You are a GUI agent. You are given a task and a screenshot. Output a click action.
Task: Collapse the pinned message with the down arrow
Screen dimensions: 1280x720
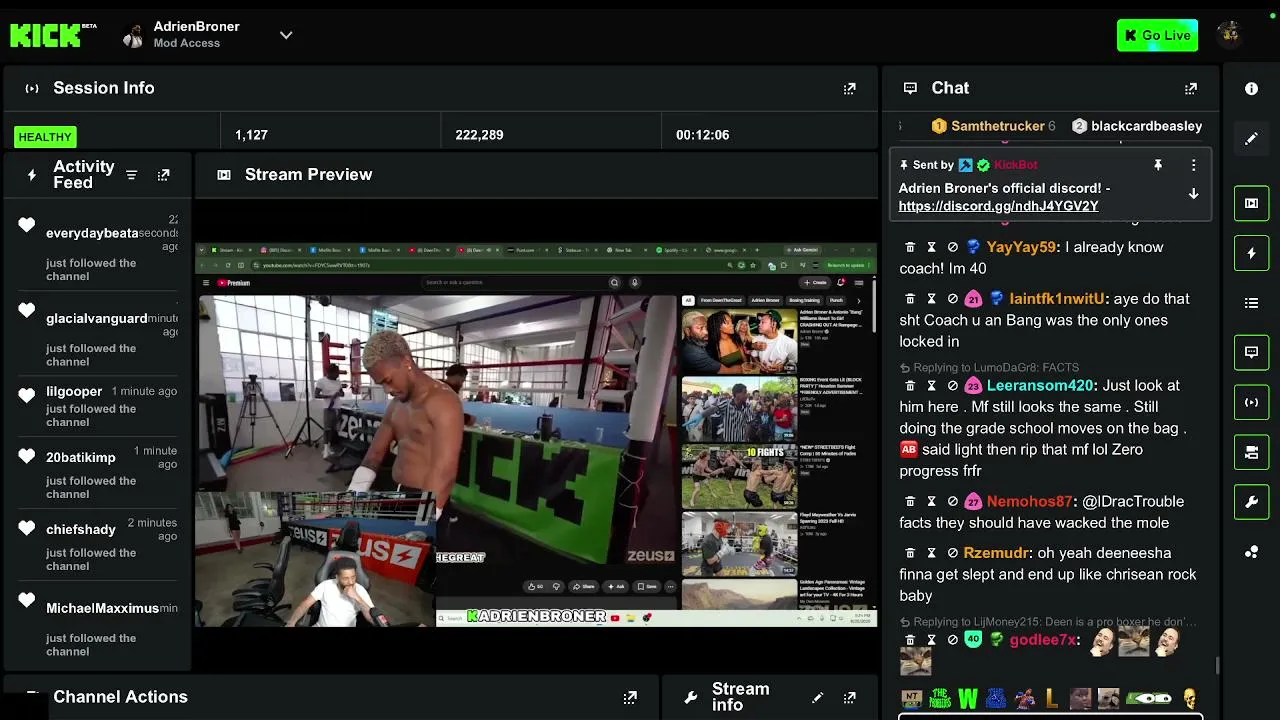click(1193, 194)
